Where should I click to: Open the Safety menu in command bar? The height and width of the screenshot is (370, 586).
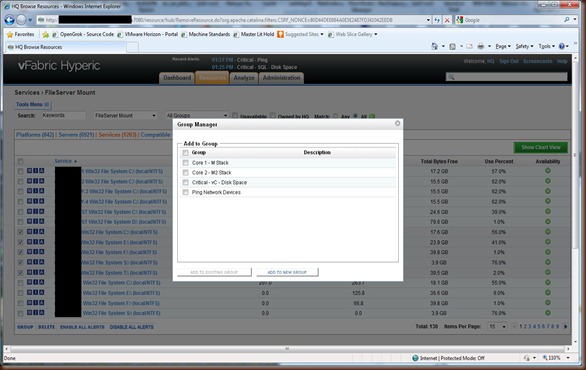pyautogui.click(x=524, y=46)
